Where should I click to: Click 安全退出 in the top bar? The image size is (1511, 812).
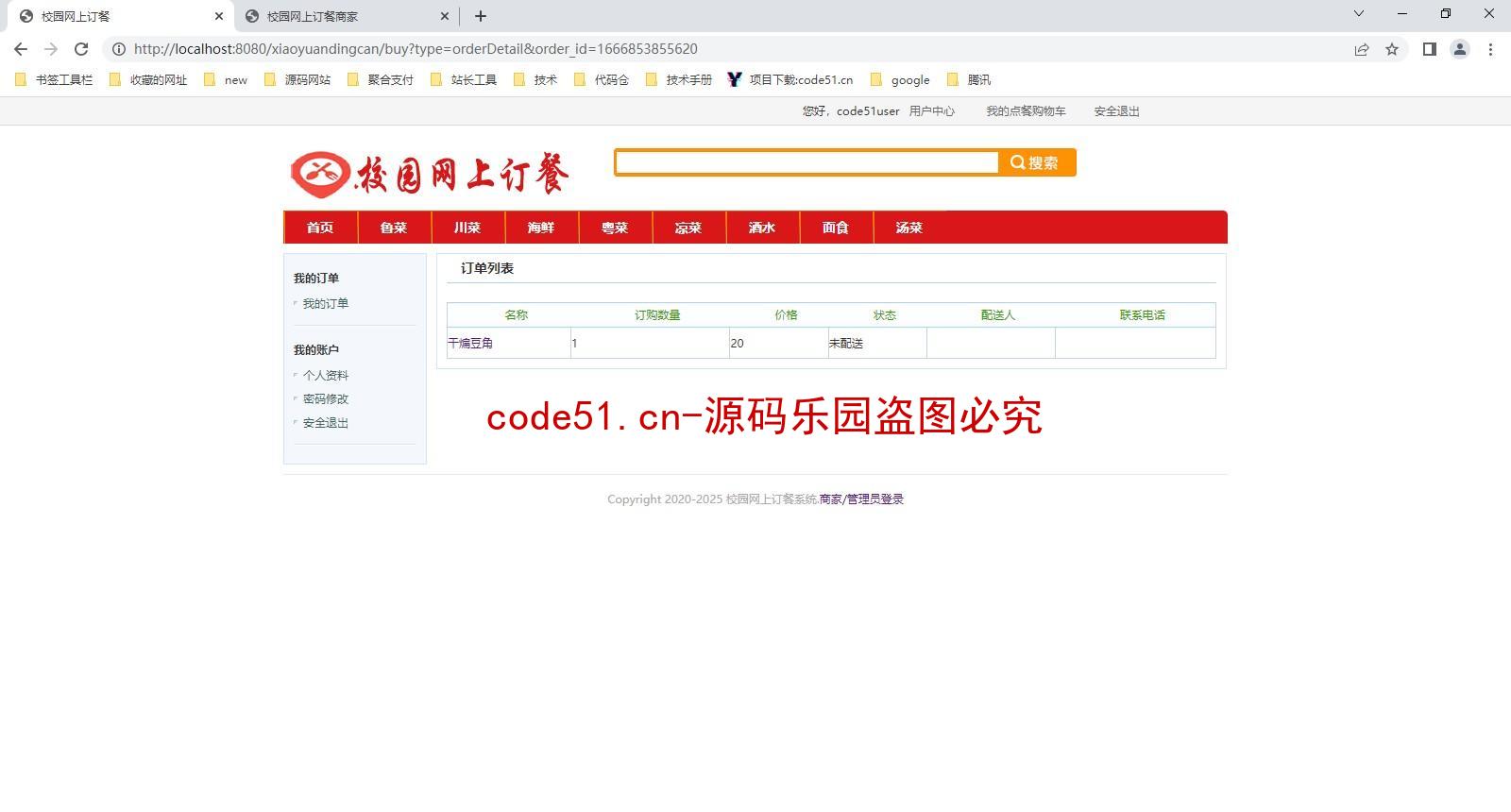(1117, 111)
